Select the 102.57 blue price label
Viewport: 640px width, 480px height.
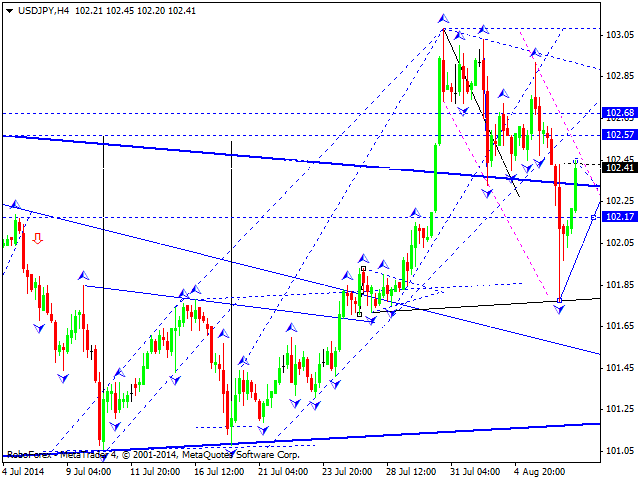[x=620, y=134]
